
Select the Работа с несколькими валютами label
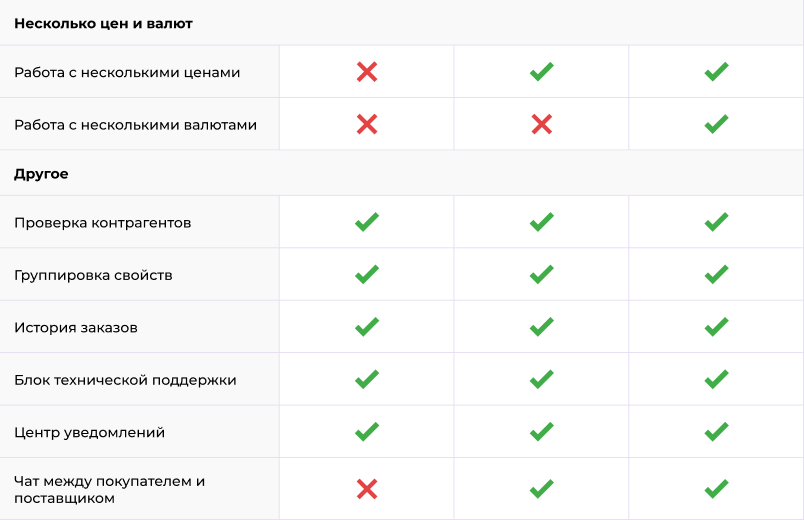135,125
